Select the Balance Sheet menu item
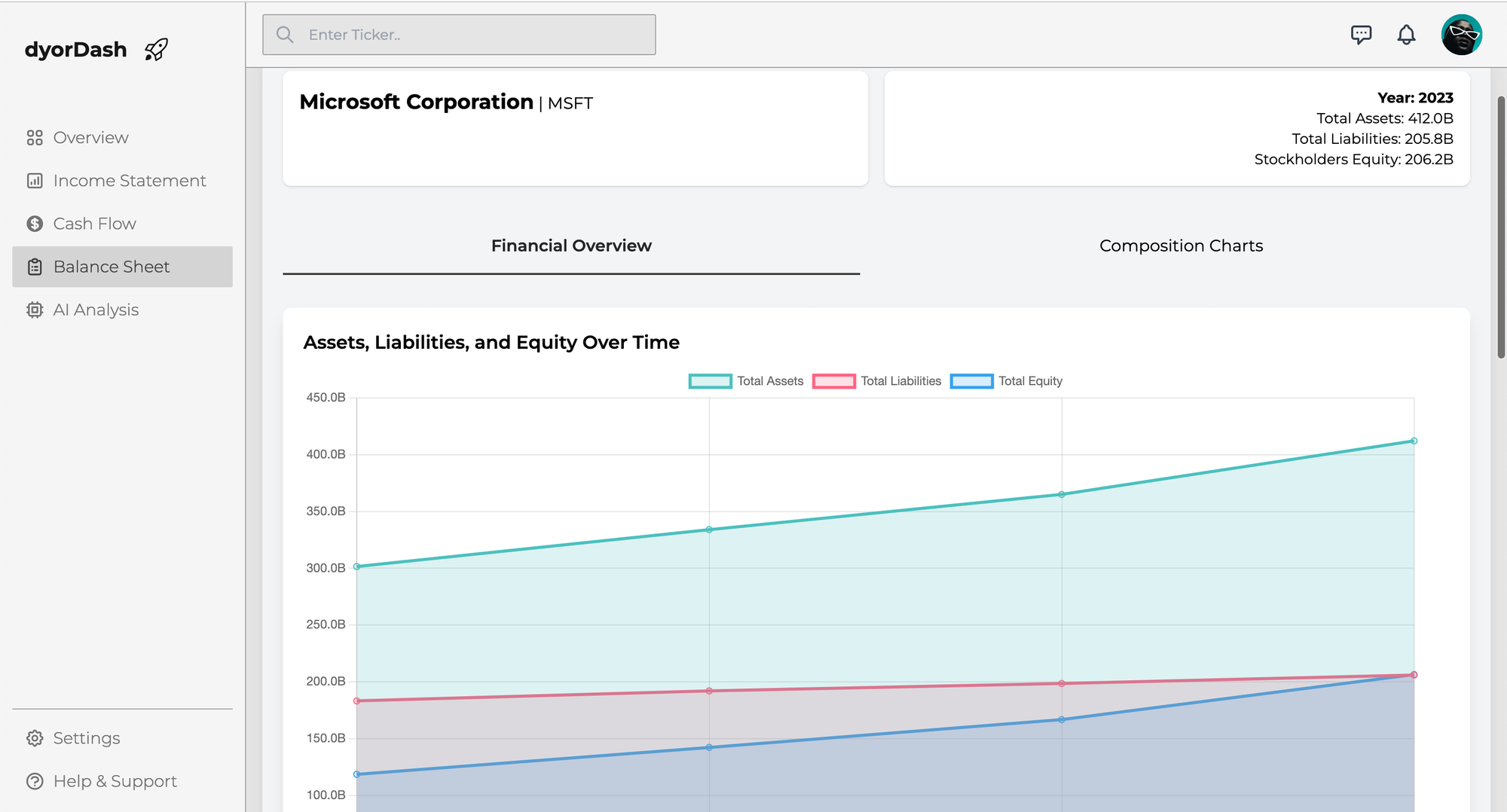Image resolution: width=1507 pixels, height=812 pixels. coord(122,267)
